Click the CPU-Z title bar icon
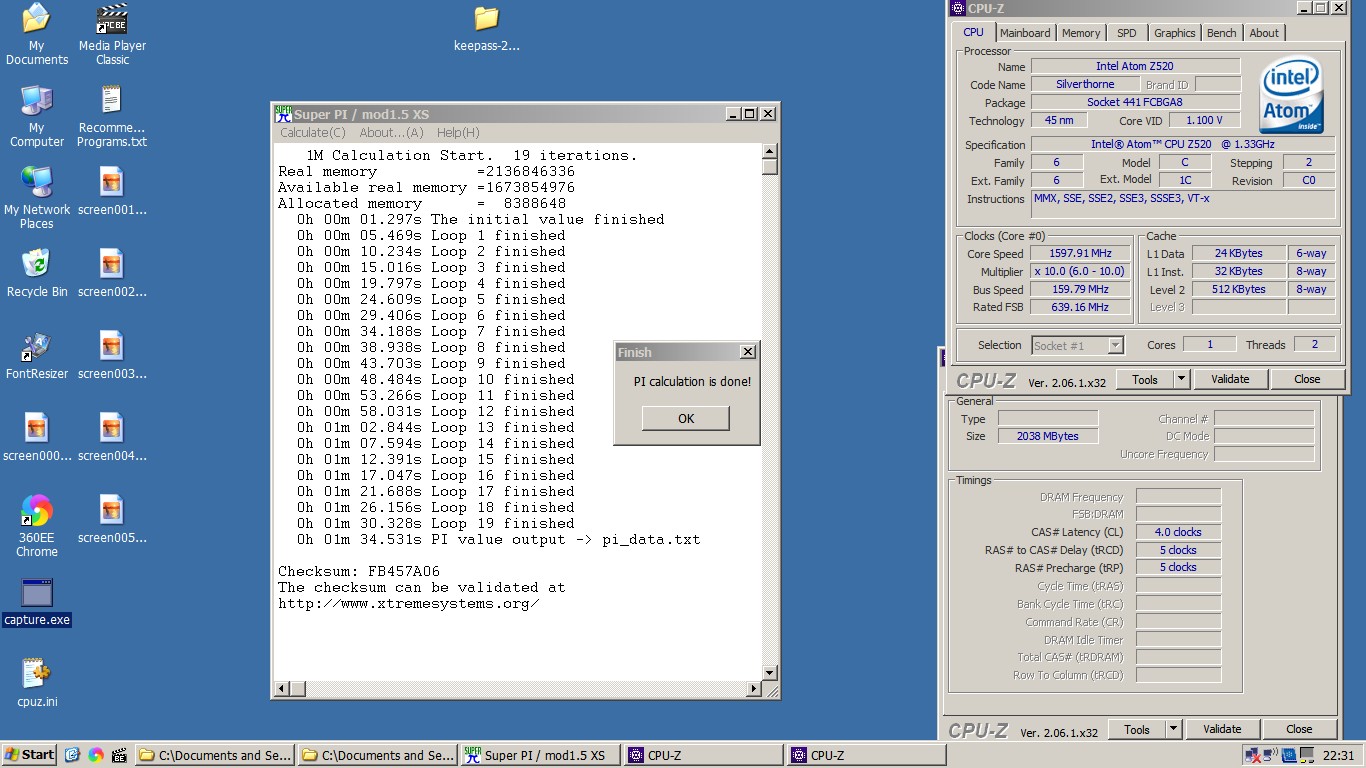Screen dimensions: 1366x768 [958, 8]
